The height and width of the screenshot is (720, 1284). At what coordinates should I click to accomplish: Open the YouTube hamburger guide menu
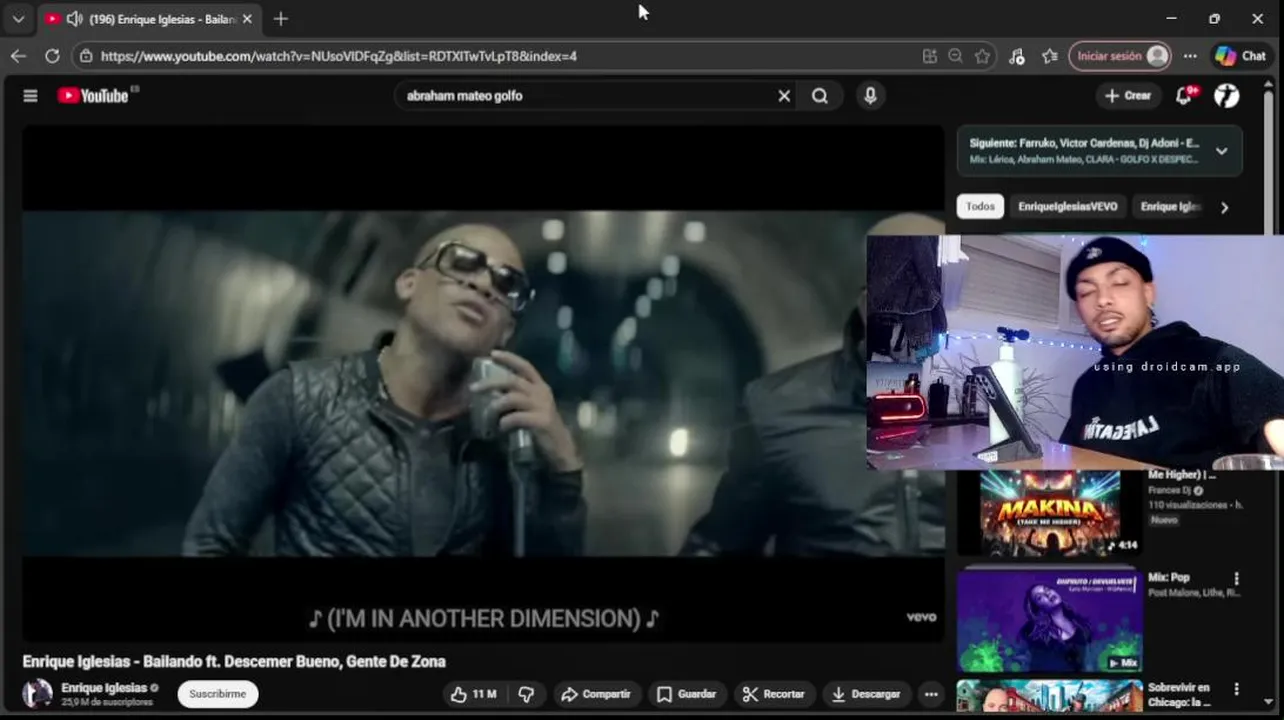point(30,96)
